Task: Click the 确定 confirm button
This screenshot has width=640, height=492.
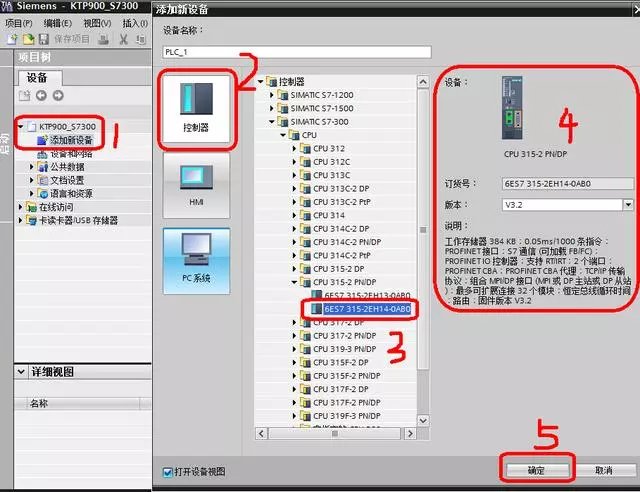Action: coord(536,470)
